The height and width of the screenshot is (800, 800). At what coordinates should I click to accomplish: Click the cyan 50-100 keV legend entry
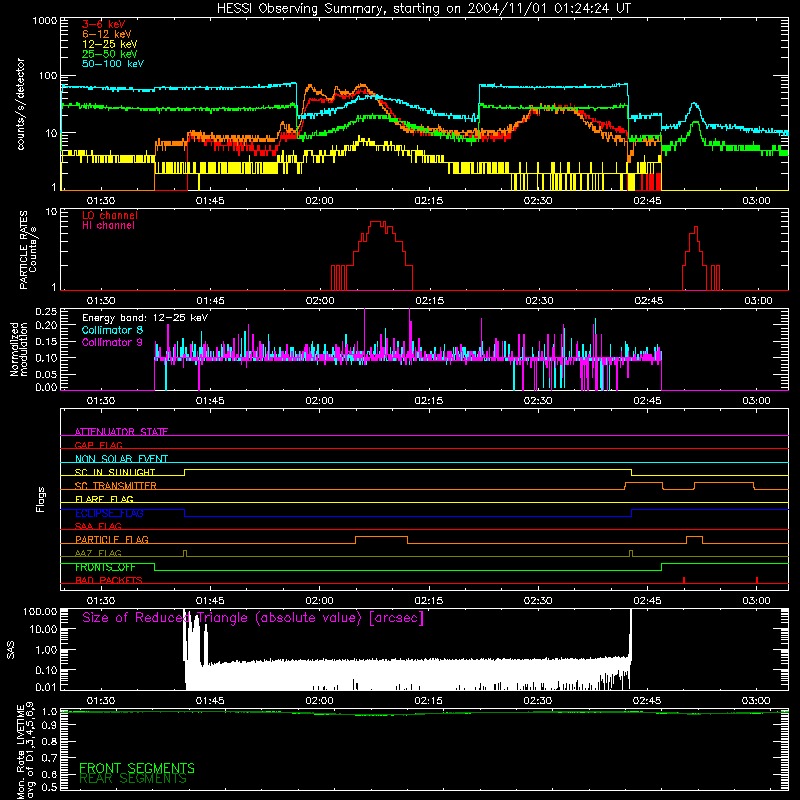113,64
